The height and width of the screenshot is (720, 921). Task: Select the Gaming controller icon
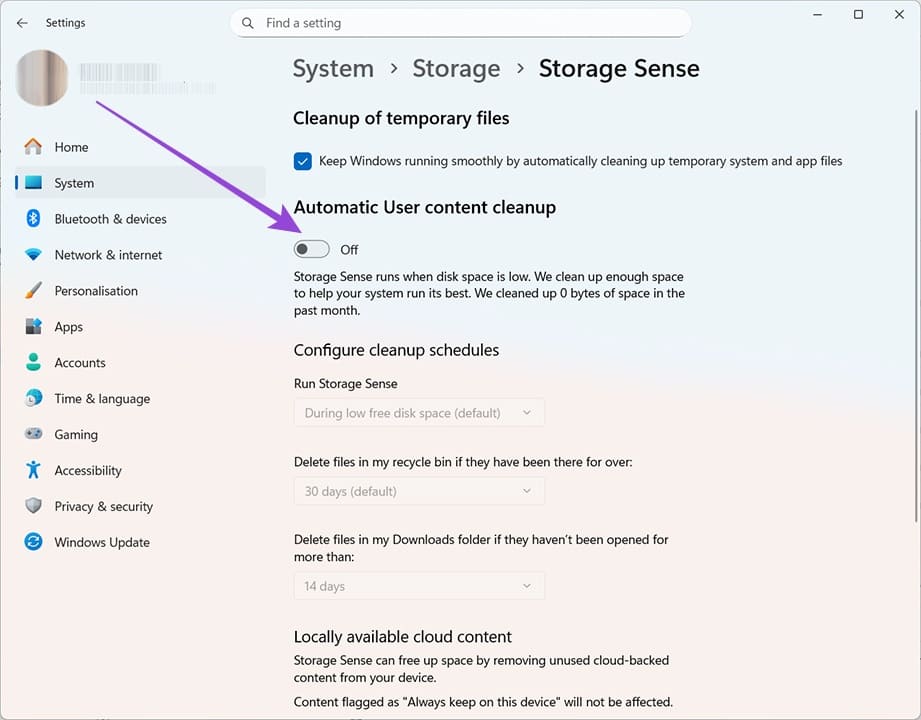31,435
